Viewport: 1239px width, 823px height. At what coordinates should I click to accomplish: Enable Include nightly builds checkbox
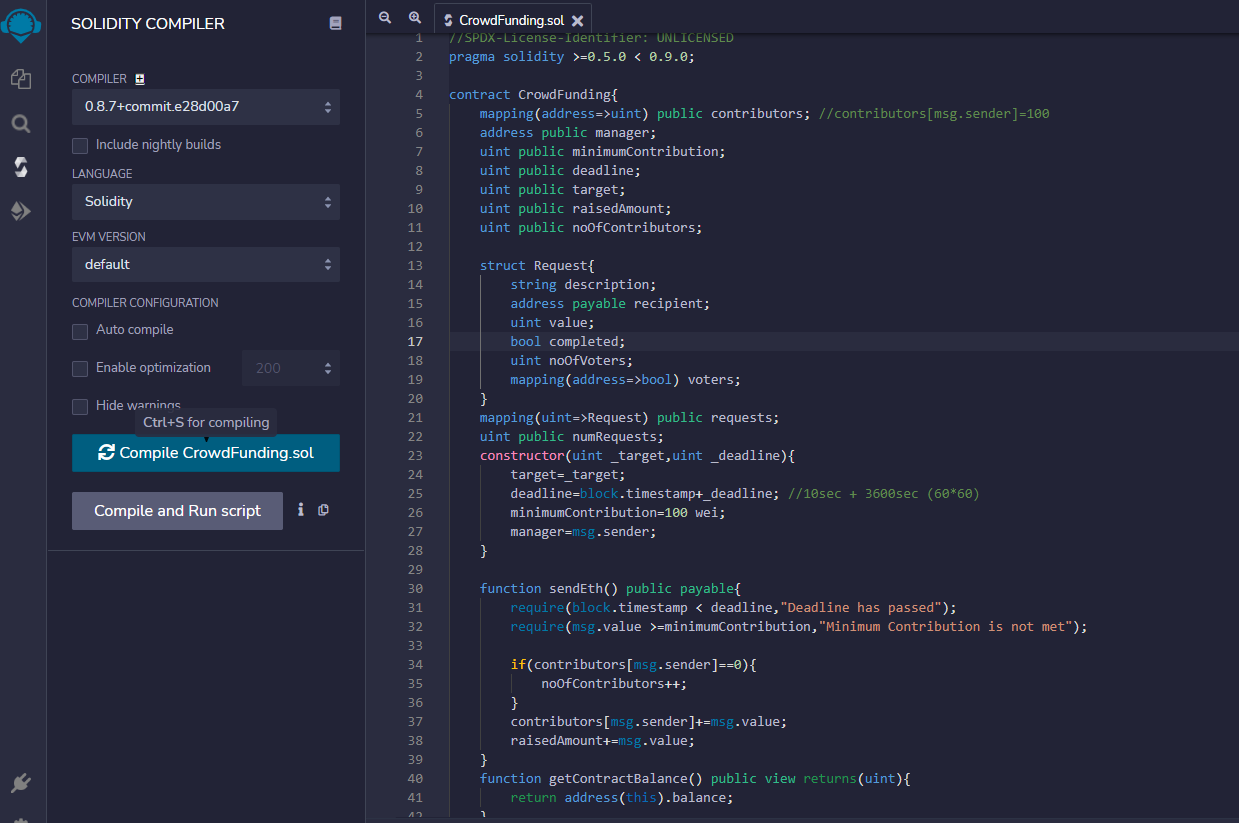(80, 145)
